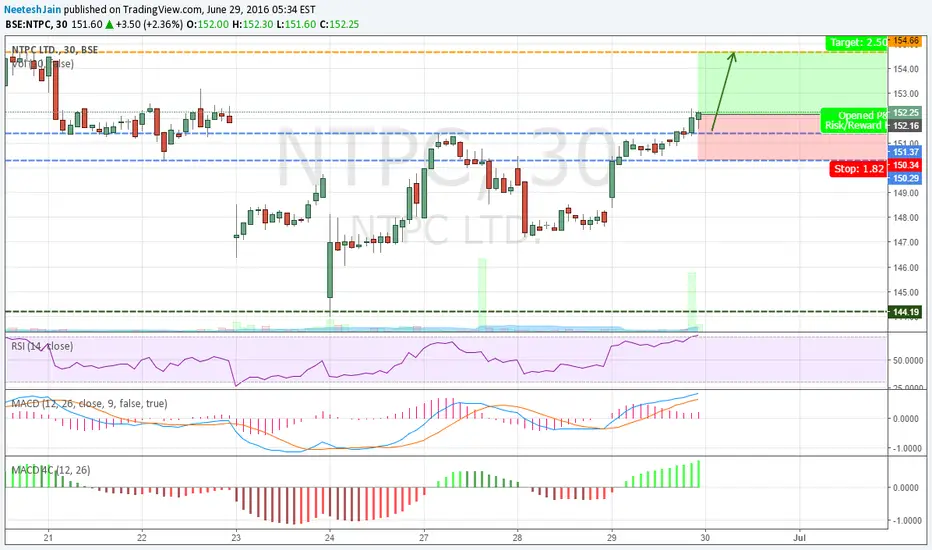The image size is (932, 550).
Task: Click the 152.25 green price tag
Action: (905, 112)
